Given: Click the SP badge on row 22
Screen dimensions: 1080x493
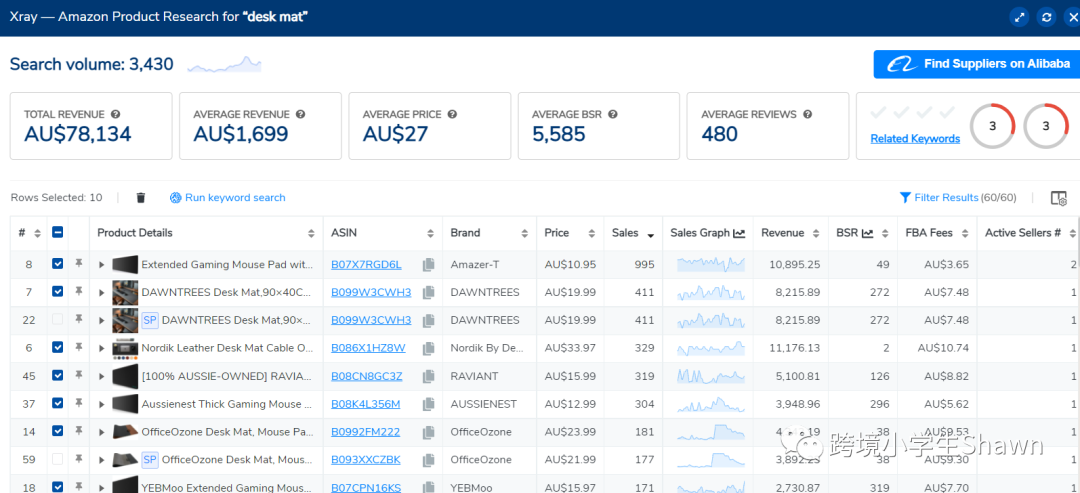Looking at the screenshot, I should click(149, 320).
